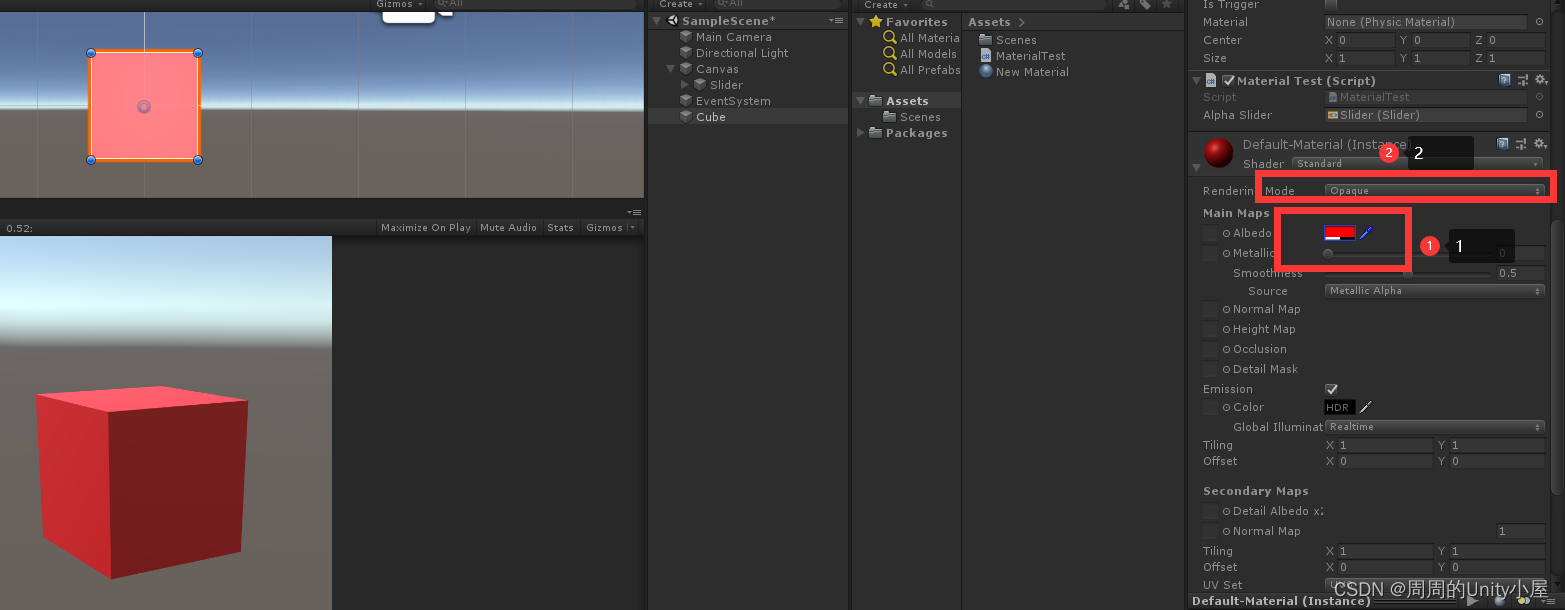Viewport: 1565px width, 610px height.
Task: Open help reference for Material Test script
Action: tap(1504, 80)
